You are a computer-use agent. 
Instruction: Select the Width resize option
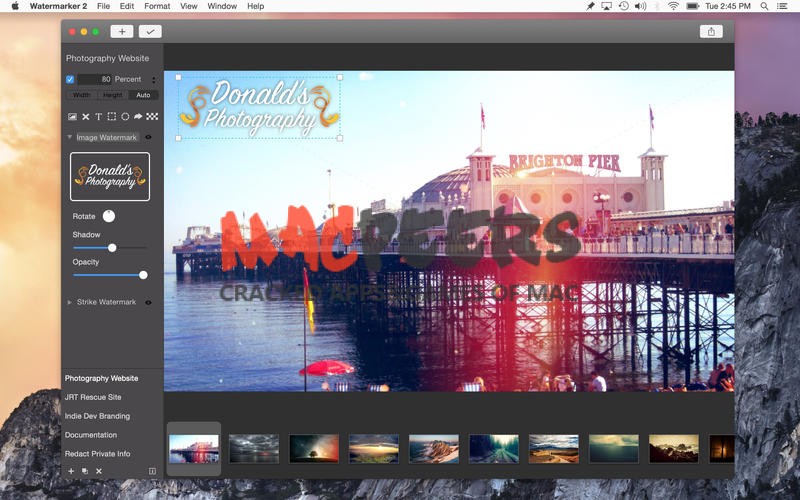(x=82, y=95)
